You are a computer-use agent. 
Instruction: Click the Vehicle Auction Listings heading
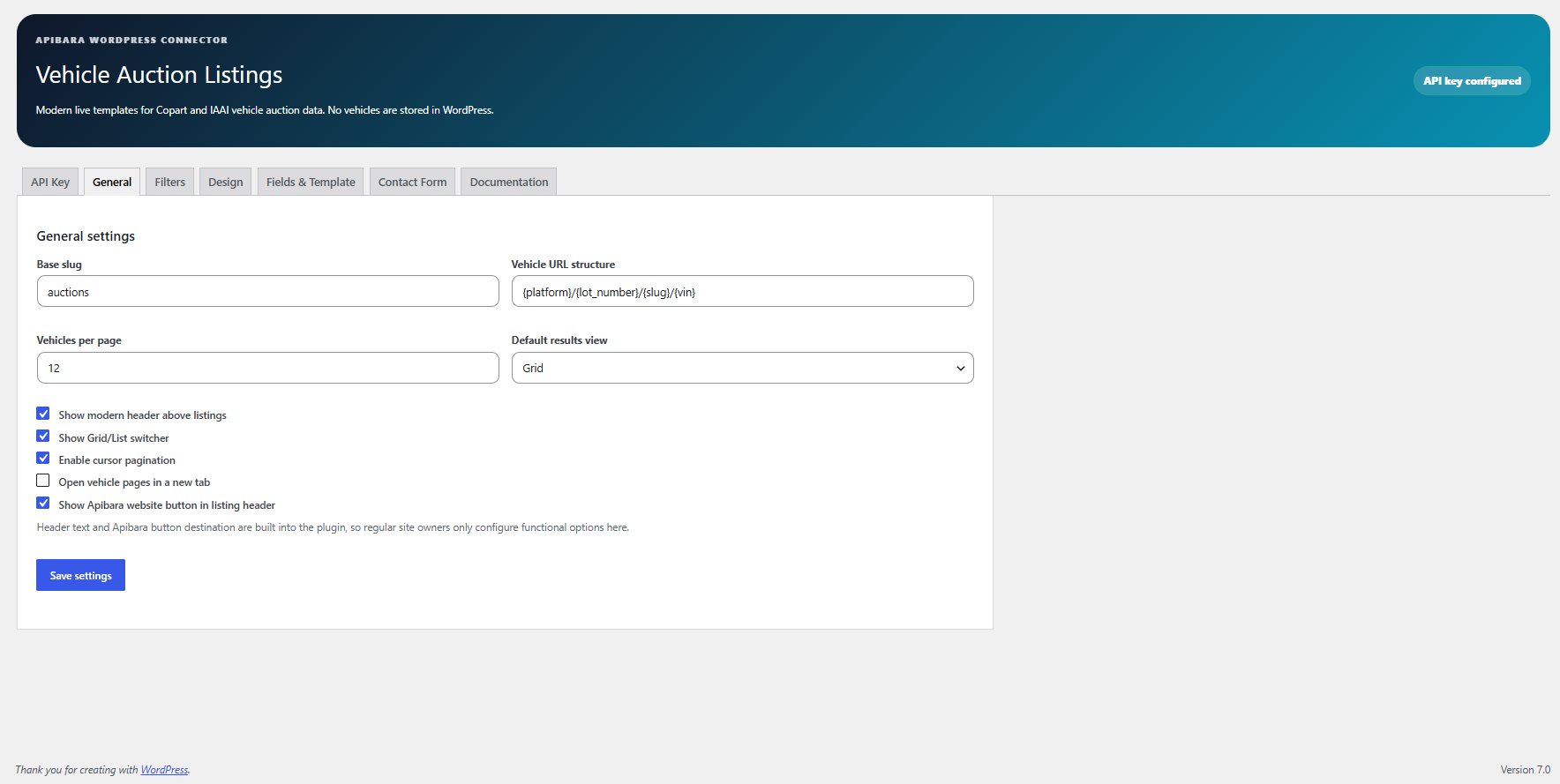159,75
